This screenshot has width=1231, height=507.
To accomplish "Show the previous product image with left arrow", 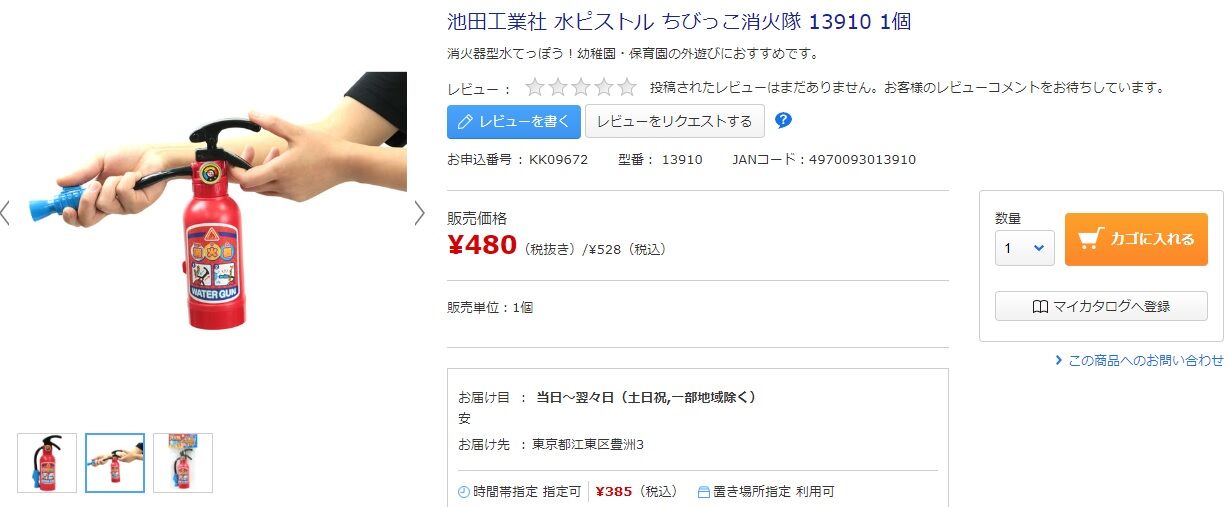I will (5, 213).
